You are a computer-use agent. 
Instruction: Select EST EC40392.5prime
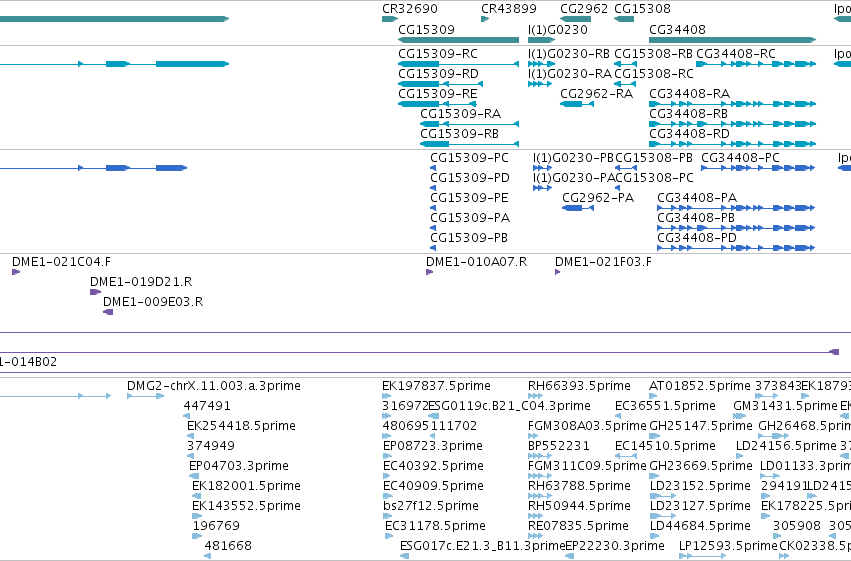(x=387, y=476)
